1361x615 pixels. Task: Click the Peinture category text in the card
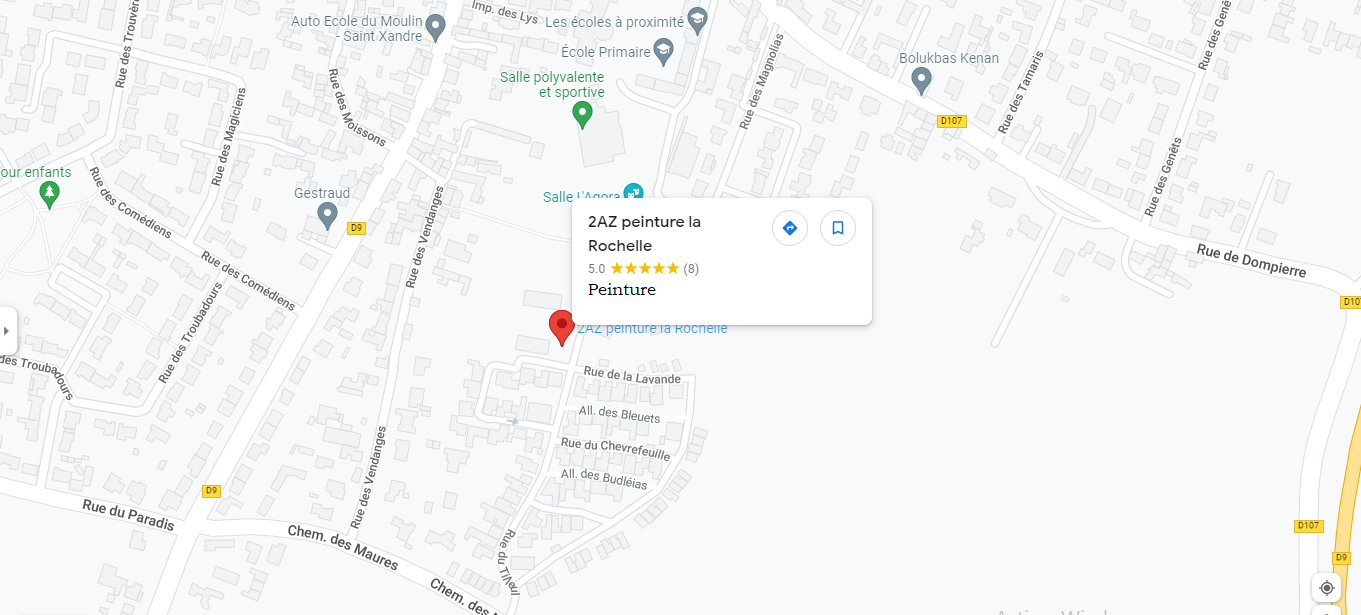pos(622,290)
